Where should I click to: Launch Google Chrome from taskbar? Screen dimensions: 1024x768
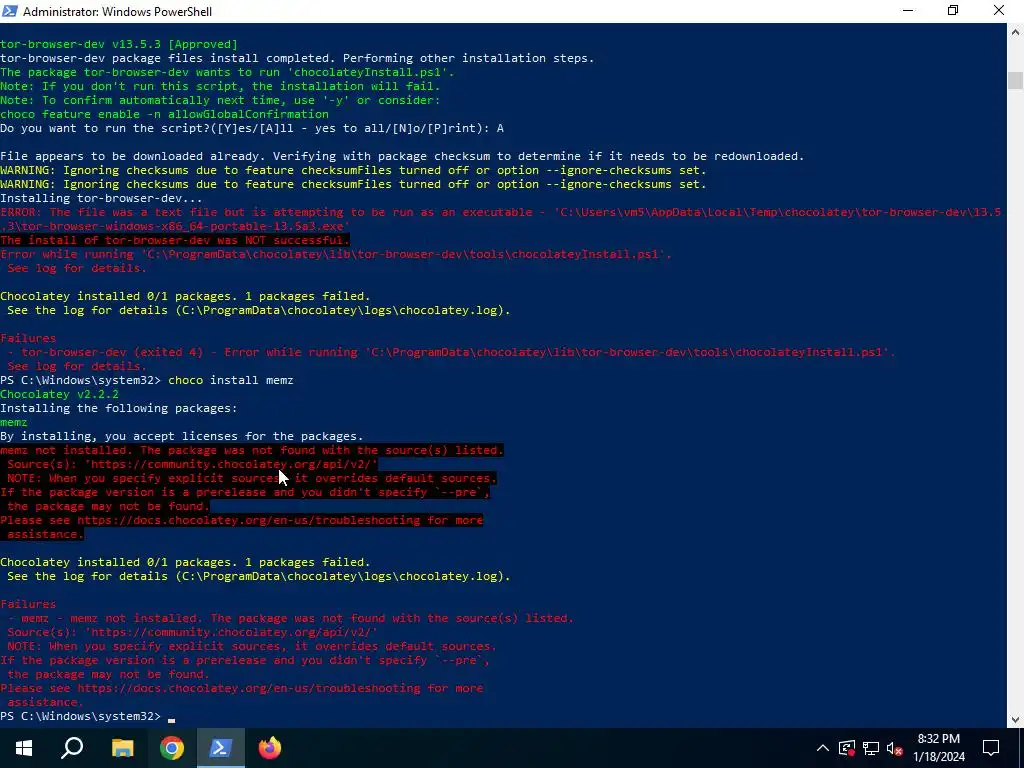(172, 748)
